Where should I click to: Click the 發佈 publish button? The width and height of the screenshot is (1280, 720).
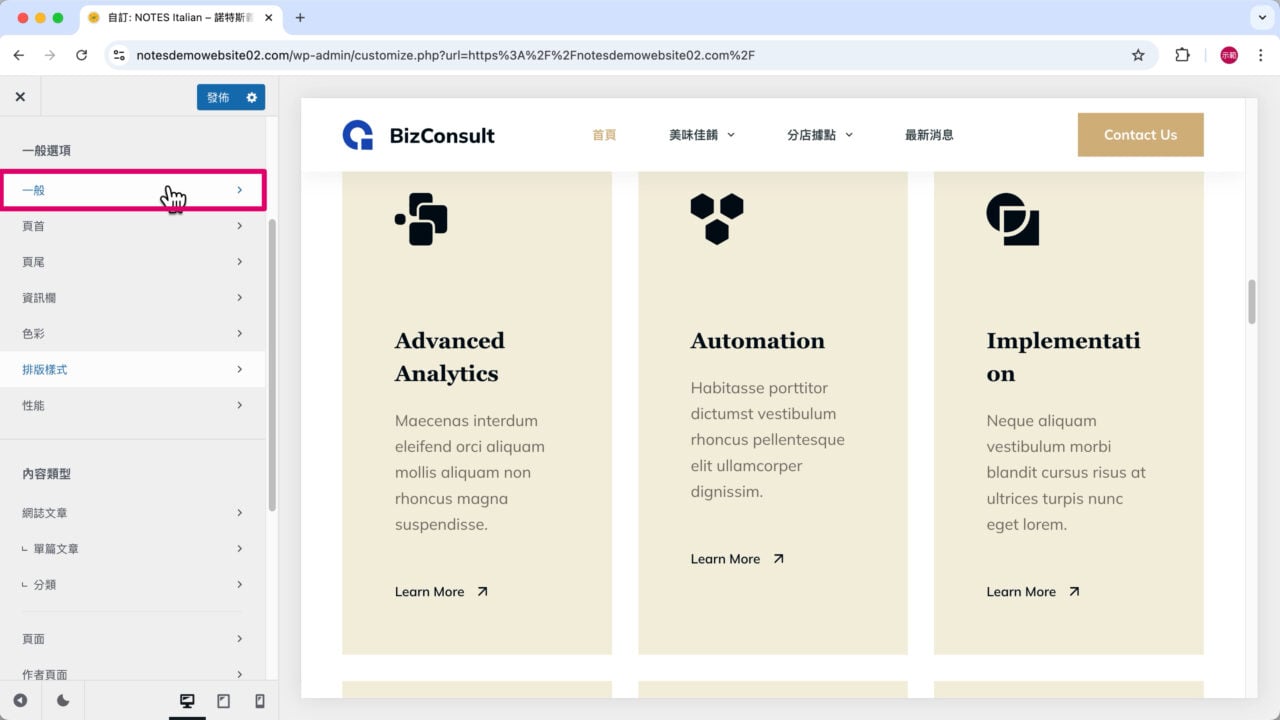[x=218, y=97]
